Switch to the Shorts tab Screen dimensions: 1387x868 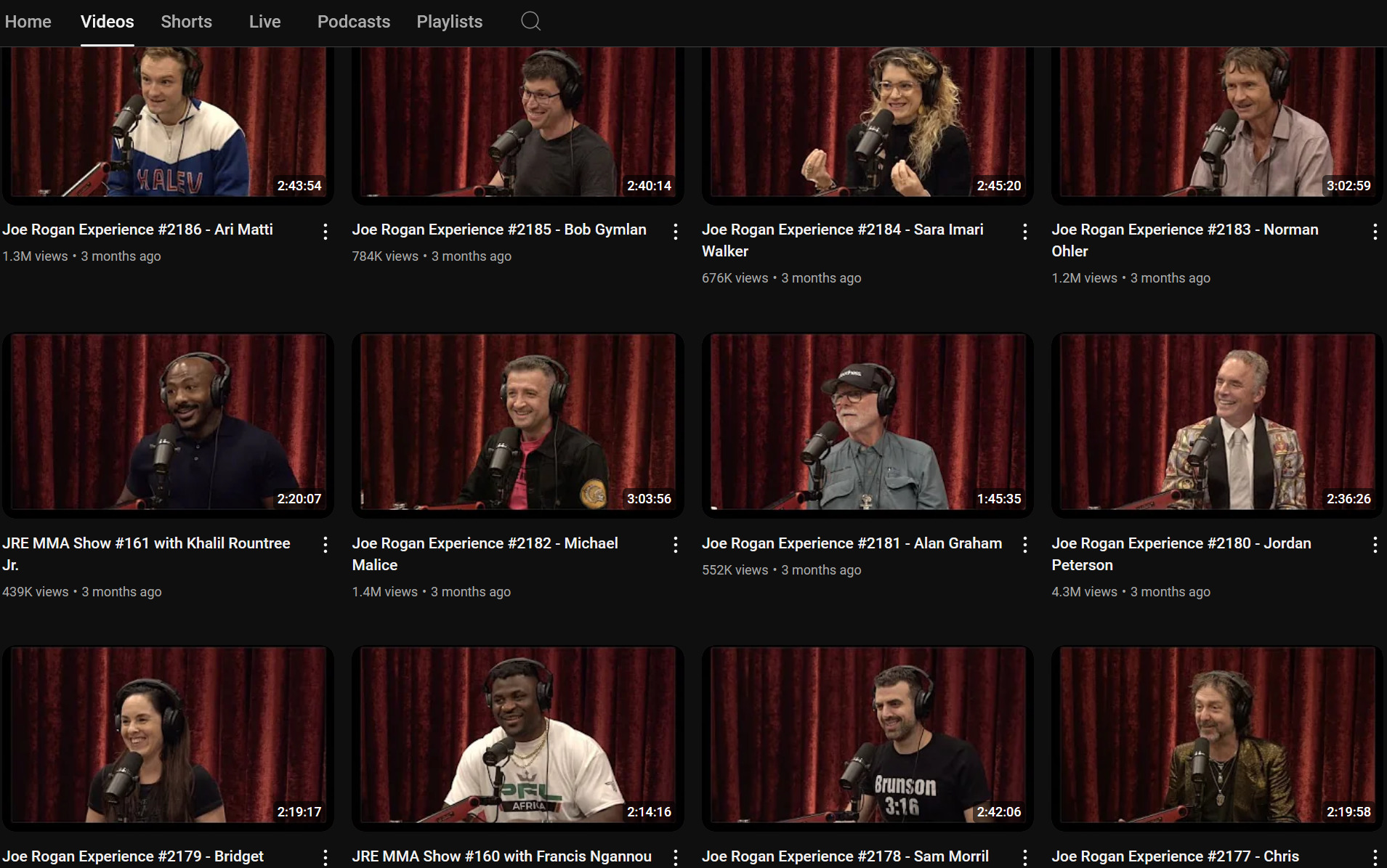[x=186, y=22]
